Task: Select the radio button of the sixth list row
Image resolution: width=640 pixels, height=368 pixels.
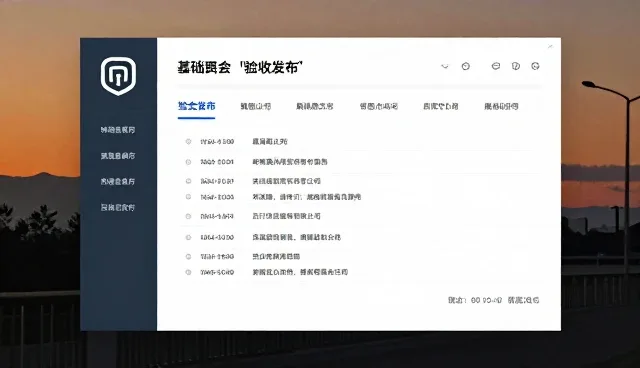Action: coord(188,237)
